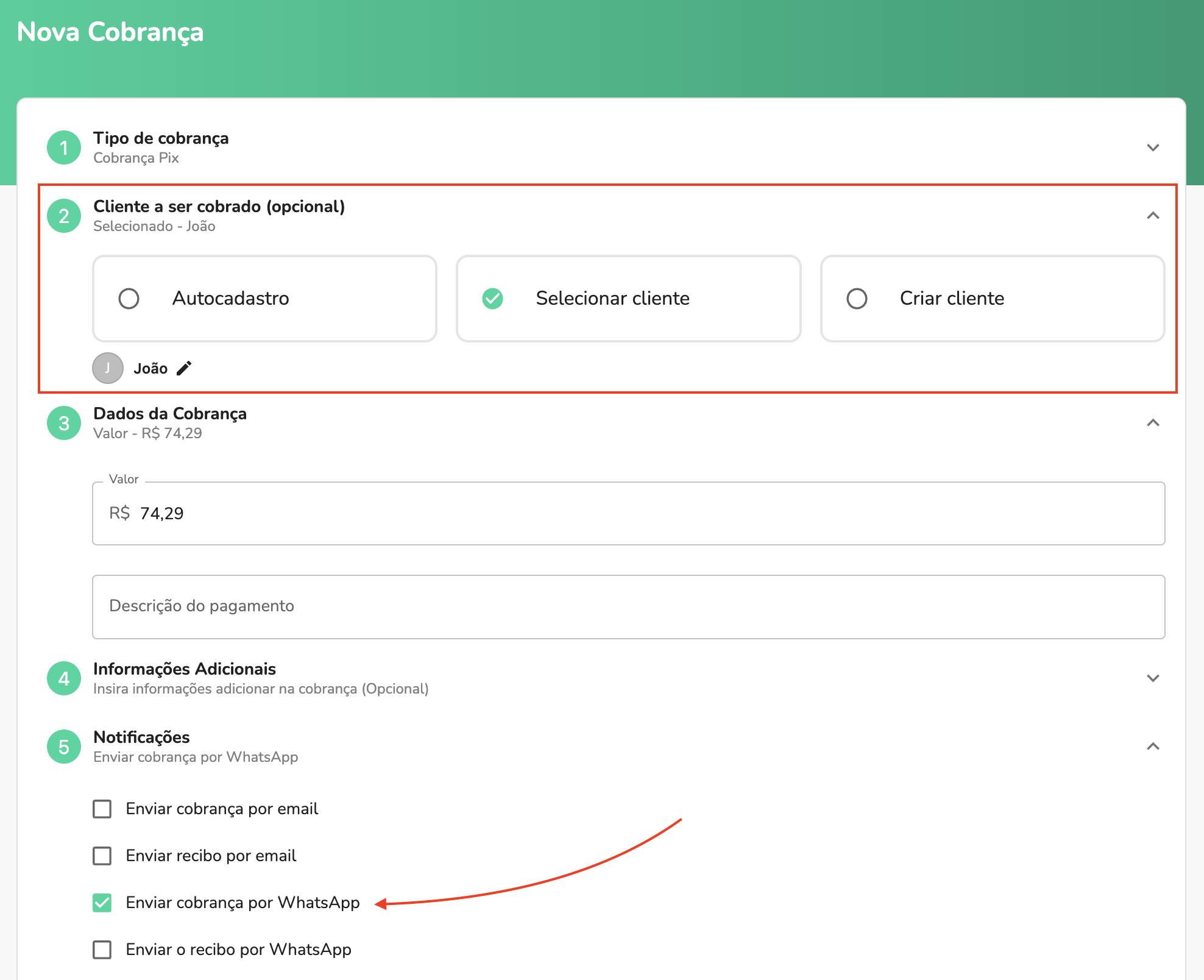This screenshot has width=1204, height=980.
Task: Click the client name João below the options
Action: [x=150, y=368]
